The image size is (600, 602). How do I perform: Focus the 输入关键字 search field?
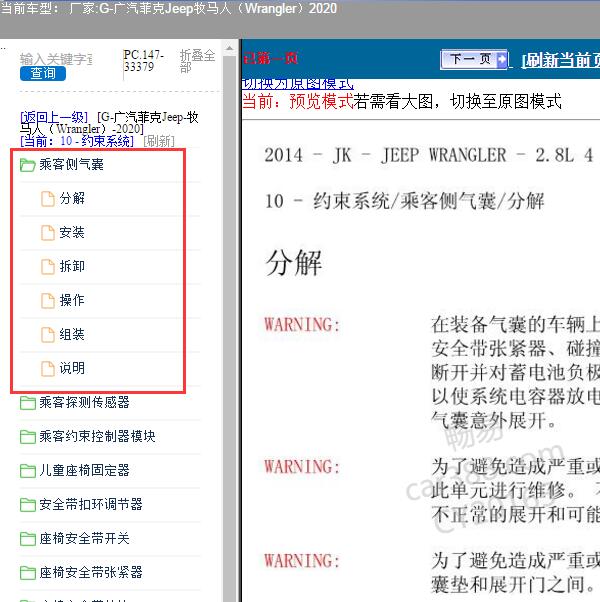(x=56, y=59)
